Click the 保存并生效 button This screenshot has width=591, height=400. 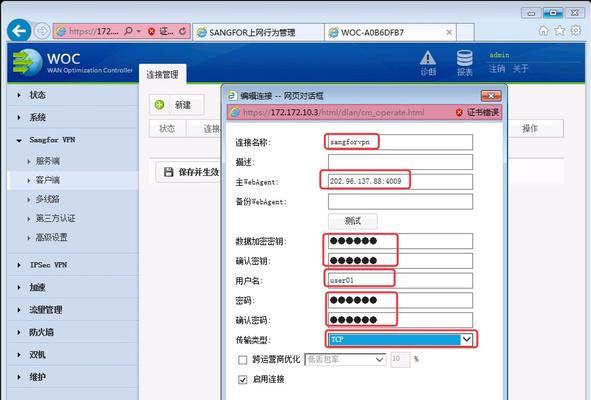tap(188, 172)
